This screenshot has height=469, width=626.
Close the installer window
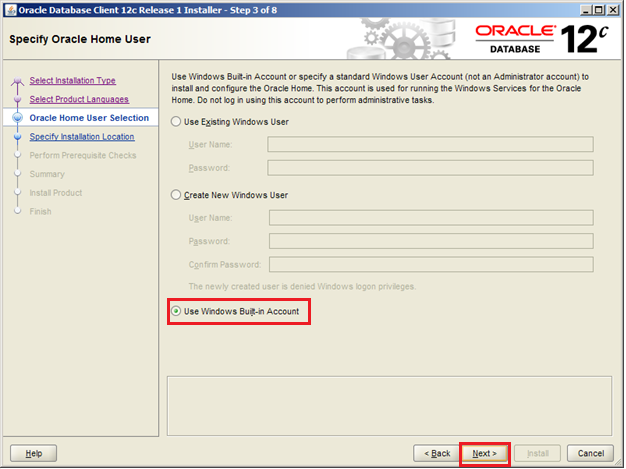tap(613, 10)
